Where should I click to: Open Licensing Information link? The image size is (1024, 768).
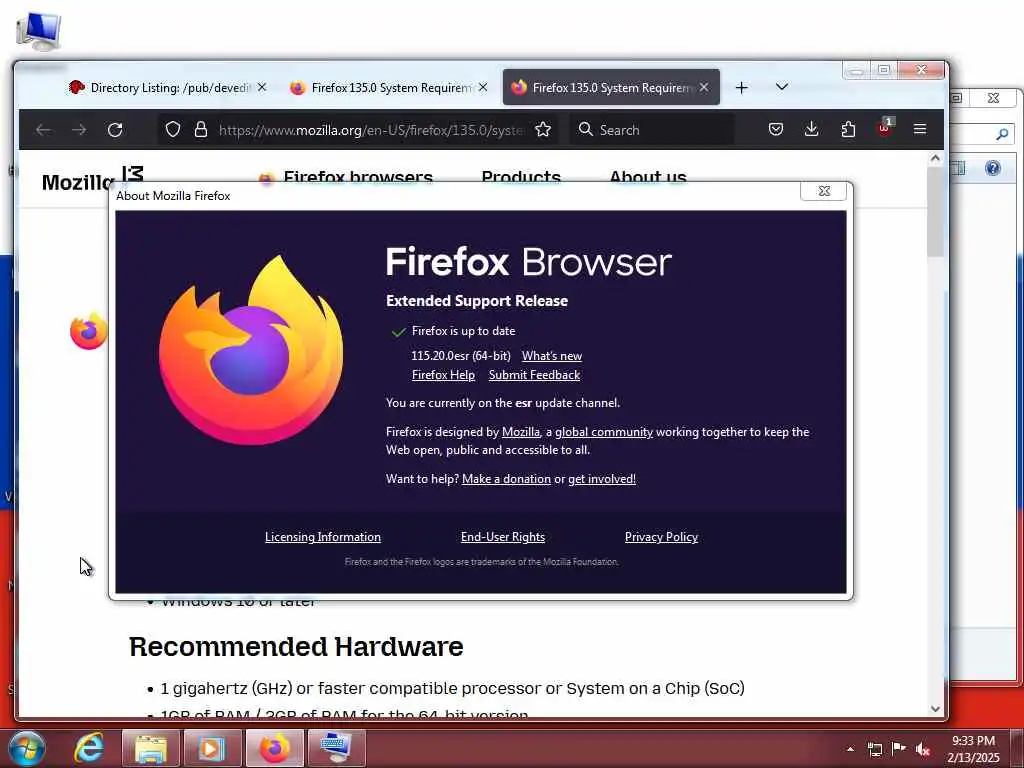(x=323, y=537)
